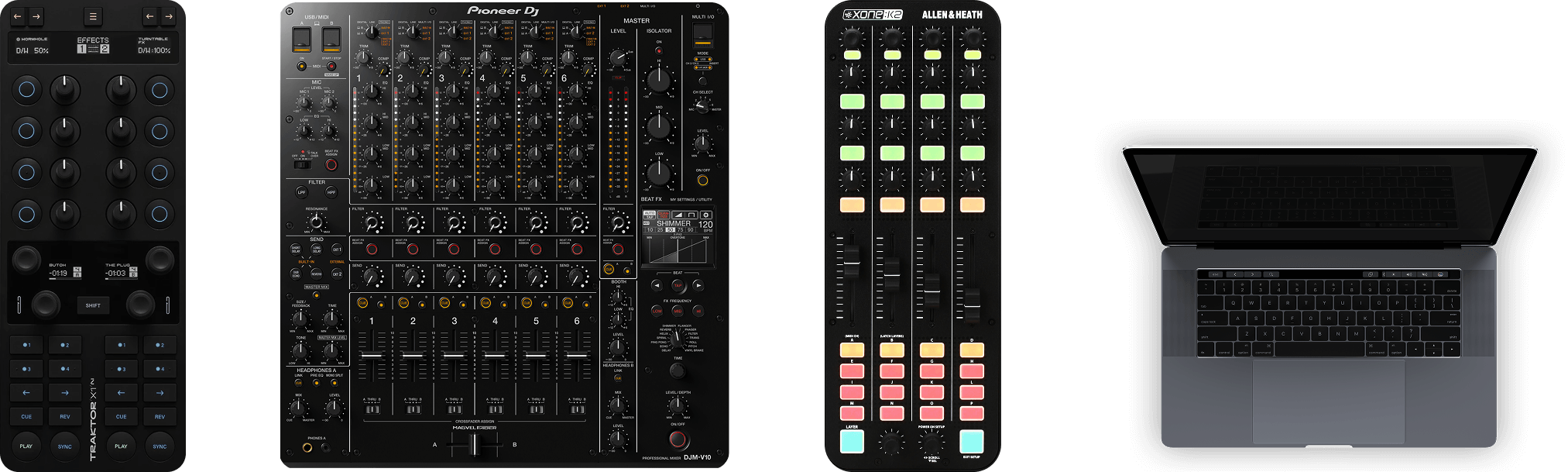The height and width of the screenshot is (472, 1568).
Task: Hit the left deck PLAY button on Traktor X1
Action: coord(26,446)
